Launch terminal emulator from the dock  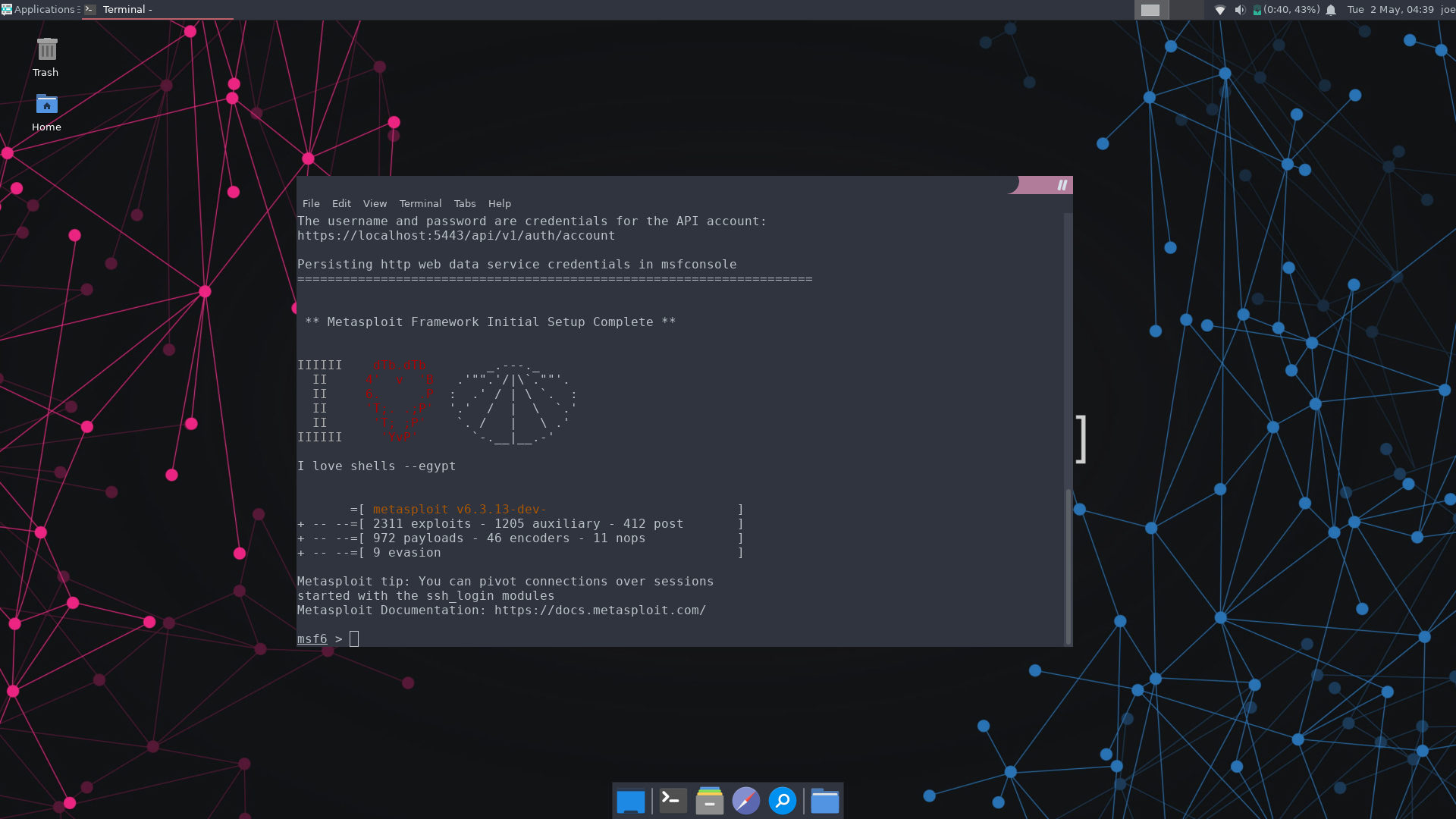click(673, 801)
